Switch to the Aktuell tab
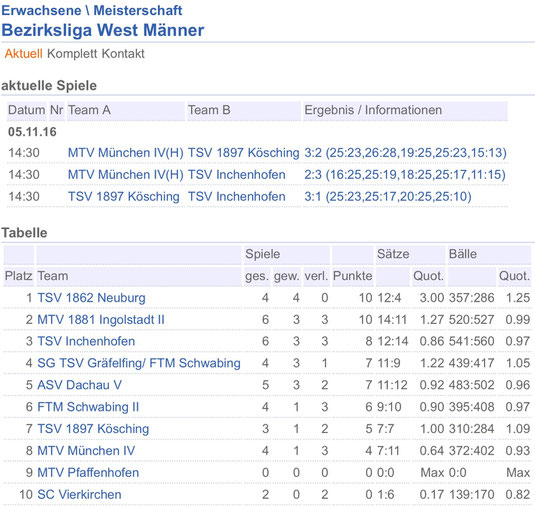Viewport: 535px width, 507px height. (24, 54)
